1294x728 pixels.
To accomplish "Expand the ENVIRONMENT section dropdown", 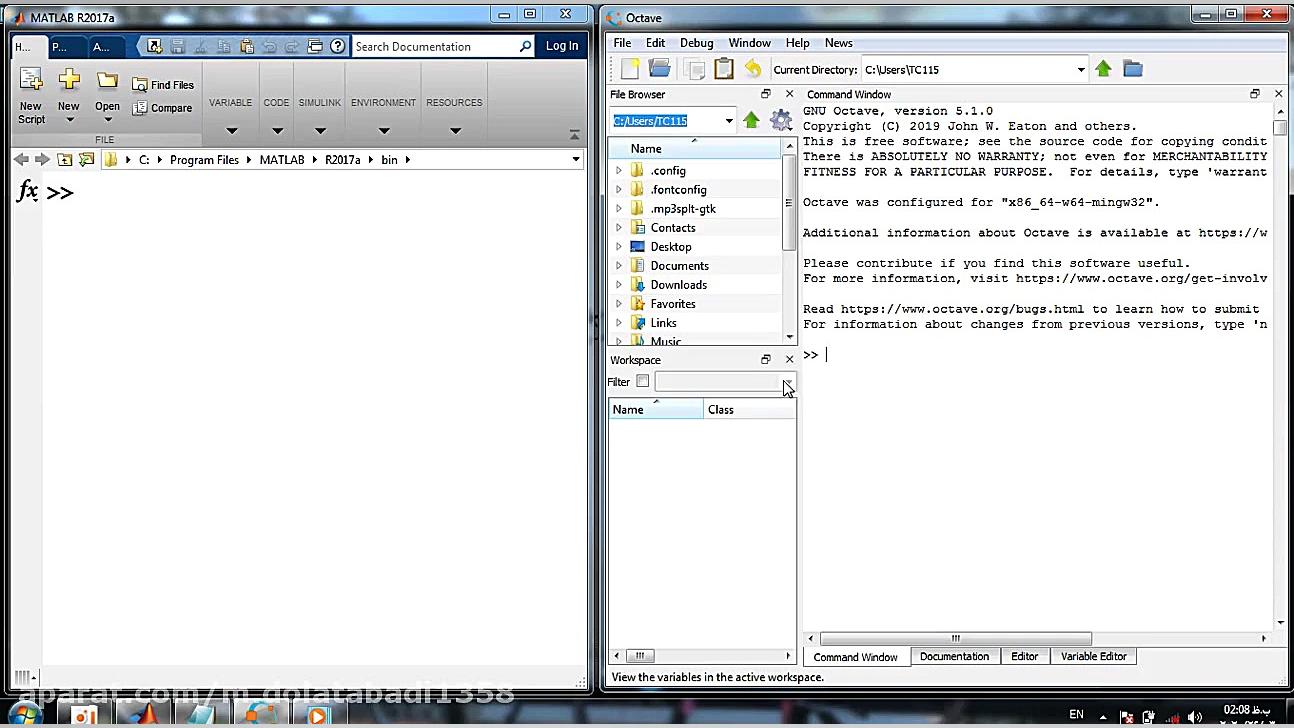I will coord(384,130).
